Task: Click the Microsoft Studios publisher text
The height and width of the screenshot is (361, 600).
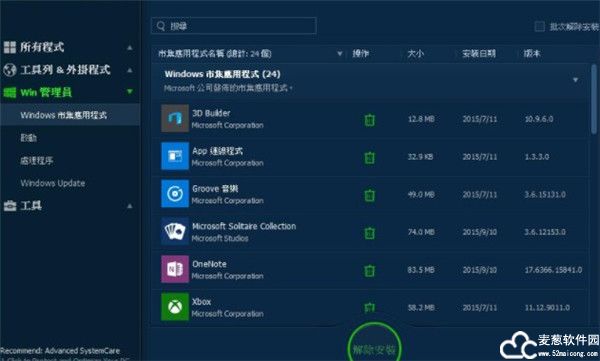Action: point(220,238)
